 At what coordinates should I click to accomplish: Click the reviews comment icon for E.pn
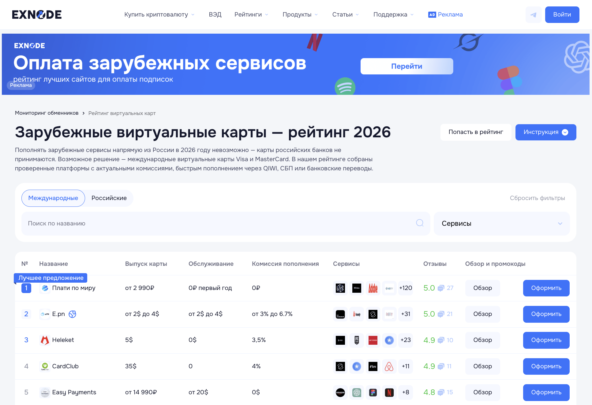click(441, 314)
